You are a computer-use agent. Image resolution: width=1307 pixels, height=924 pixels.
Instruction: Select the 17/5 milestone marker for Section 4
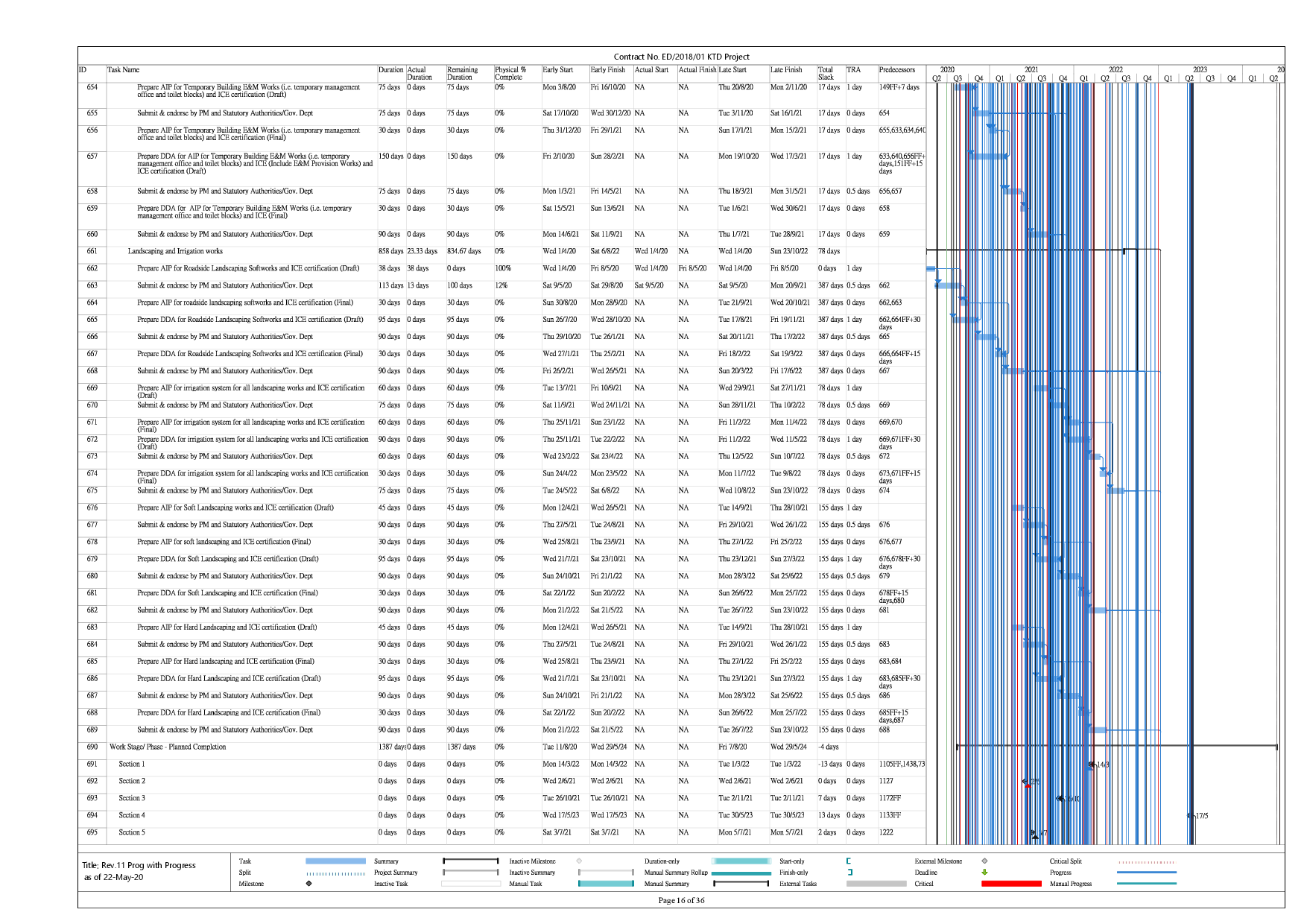[1189, 816]
